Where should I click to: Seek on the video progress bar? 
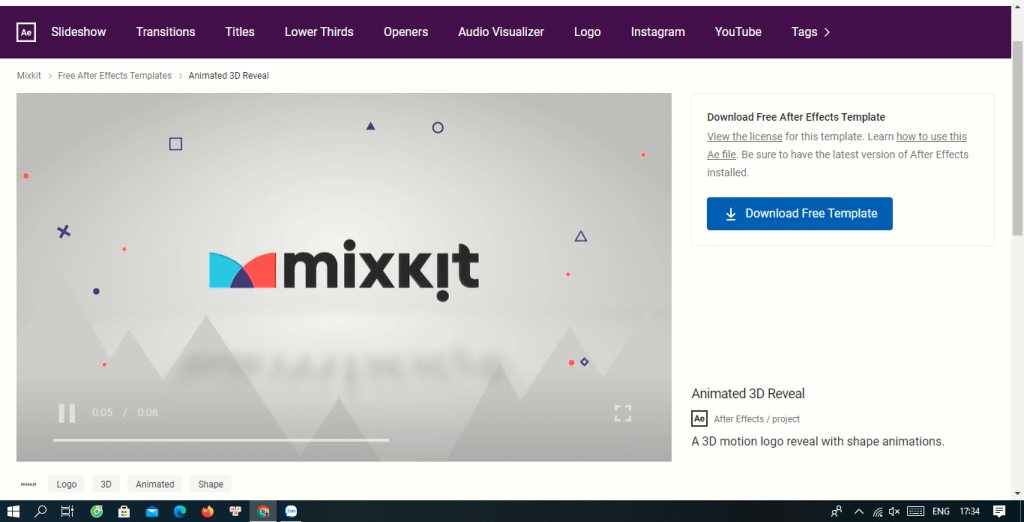pyautogui.click(x=345, y=440)
